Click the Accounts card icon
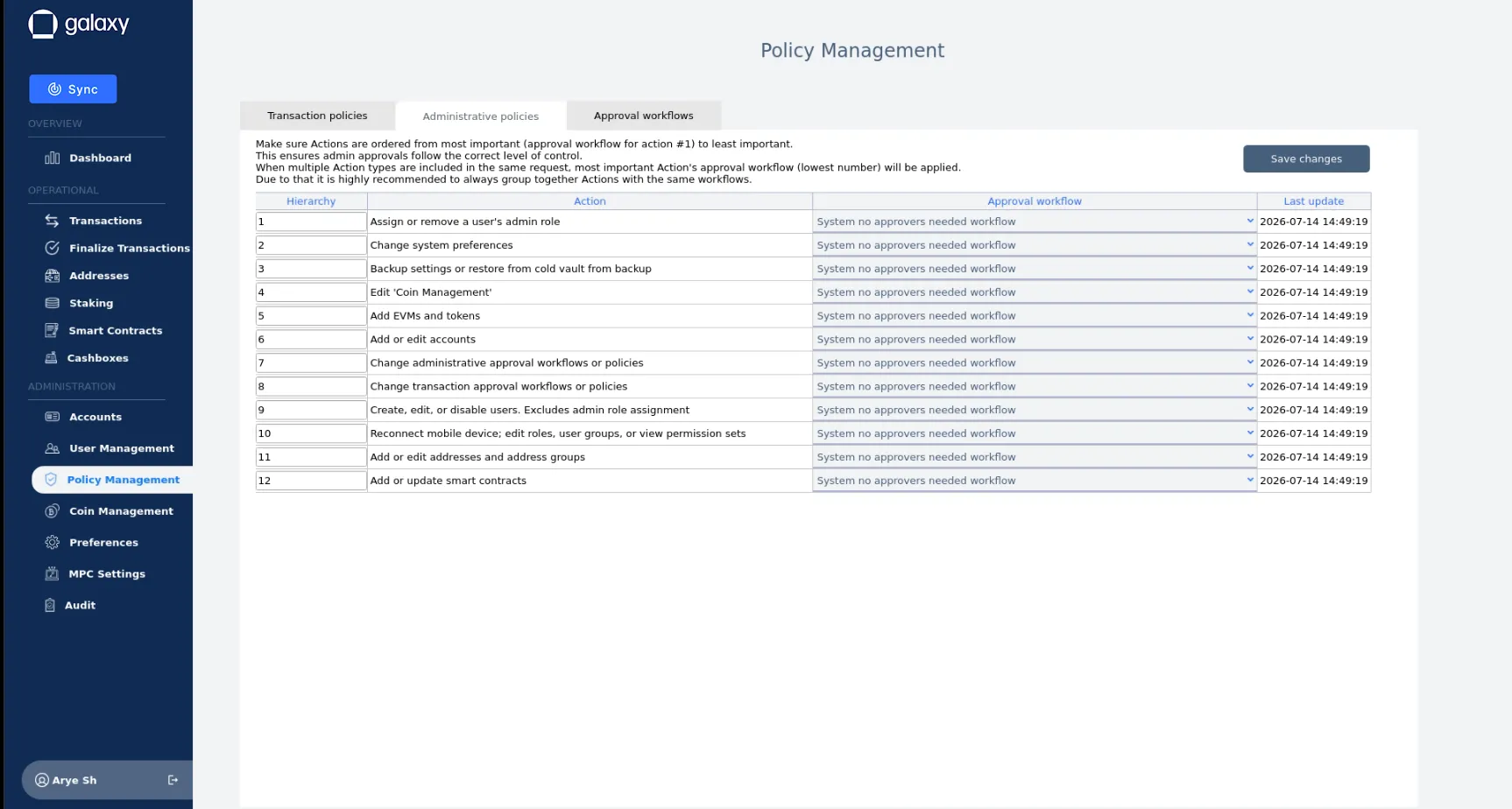Image resolution: width=1512 pixels, height=809 pixels. [x=53, y=417]
